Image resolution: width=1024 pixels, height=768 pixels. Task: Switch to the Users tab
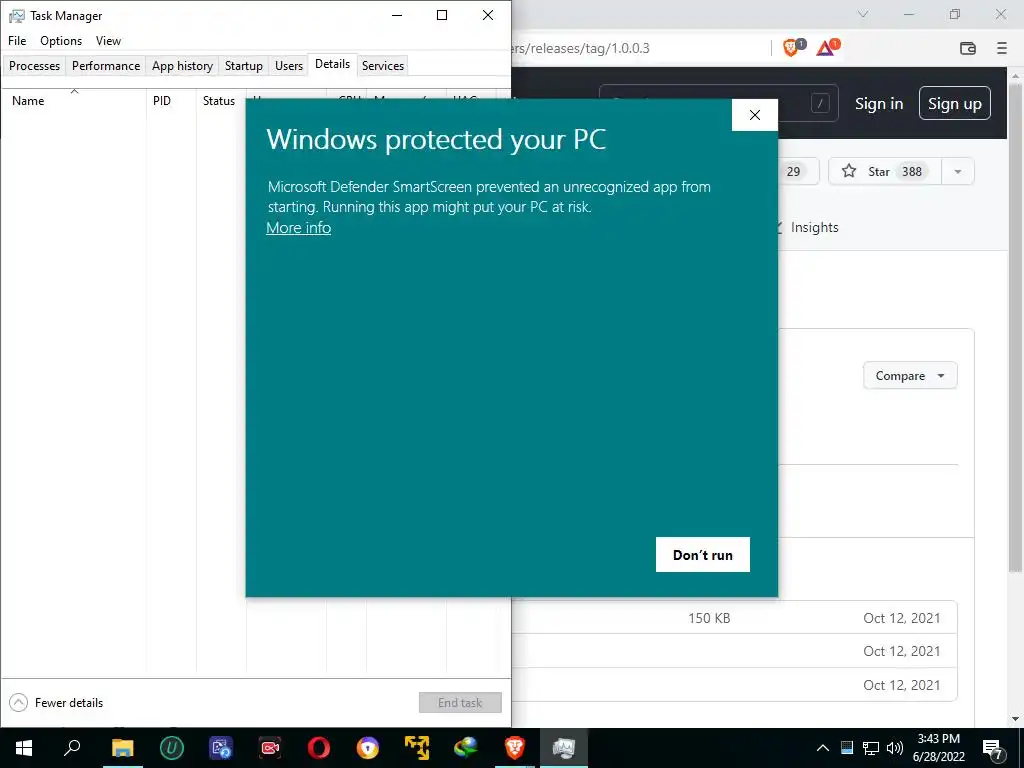[x=289, y=66]
